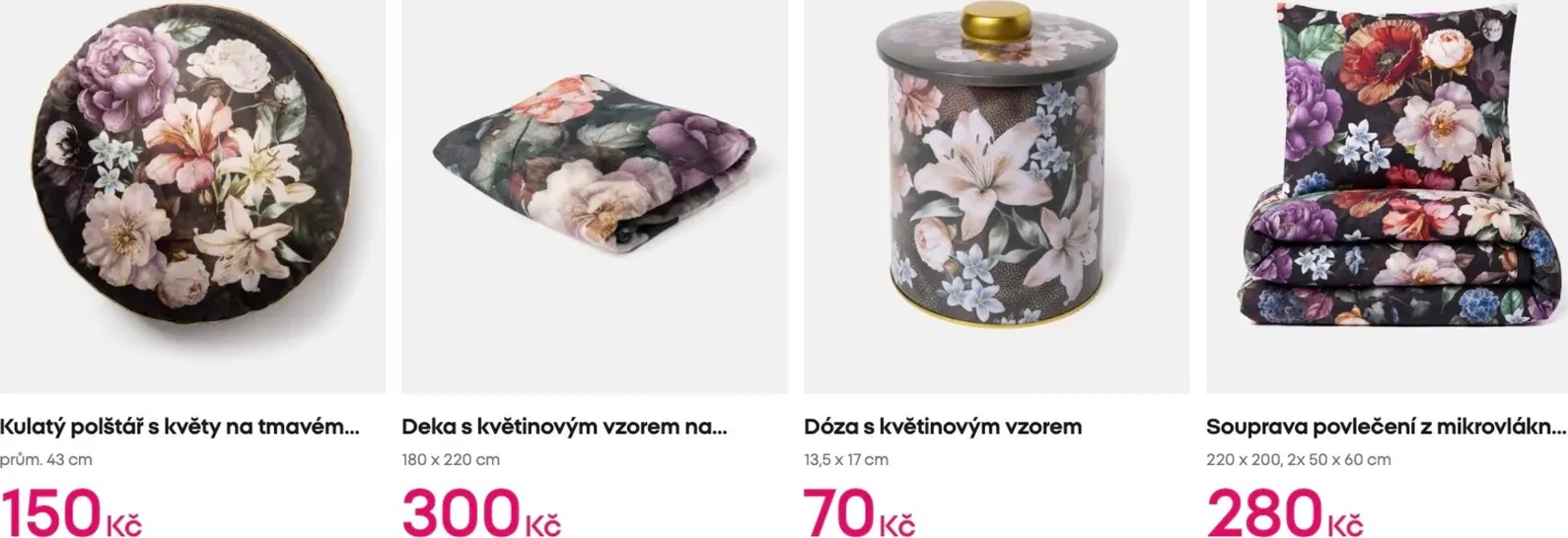Click the square pillow above the folded duvet
The image size is (1568, 538).
click(x=1395, y=99)
